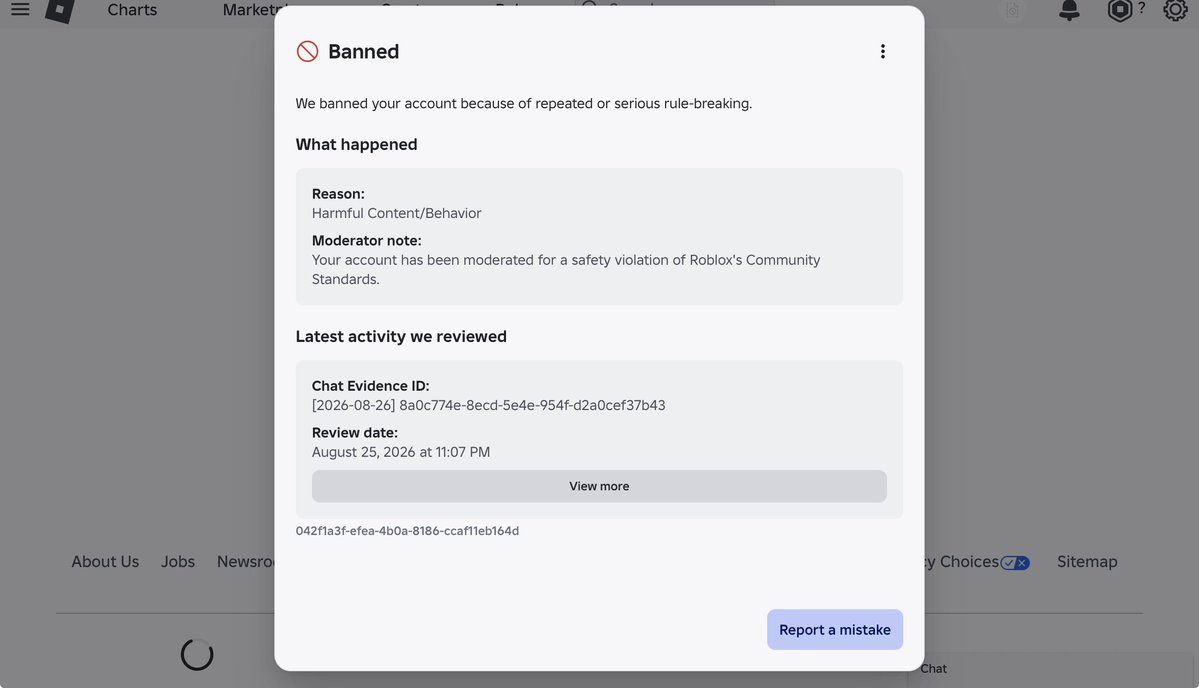This screenshot has height=688, width=1199.
Task: Click the View more button
Action: [599, 486]
